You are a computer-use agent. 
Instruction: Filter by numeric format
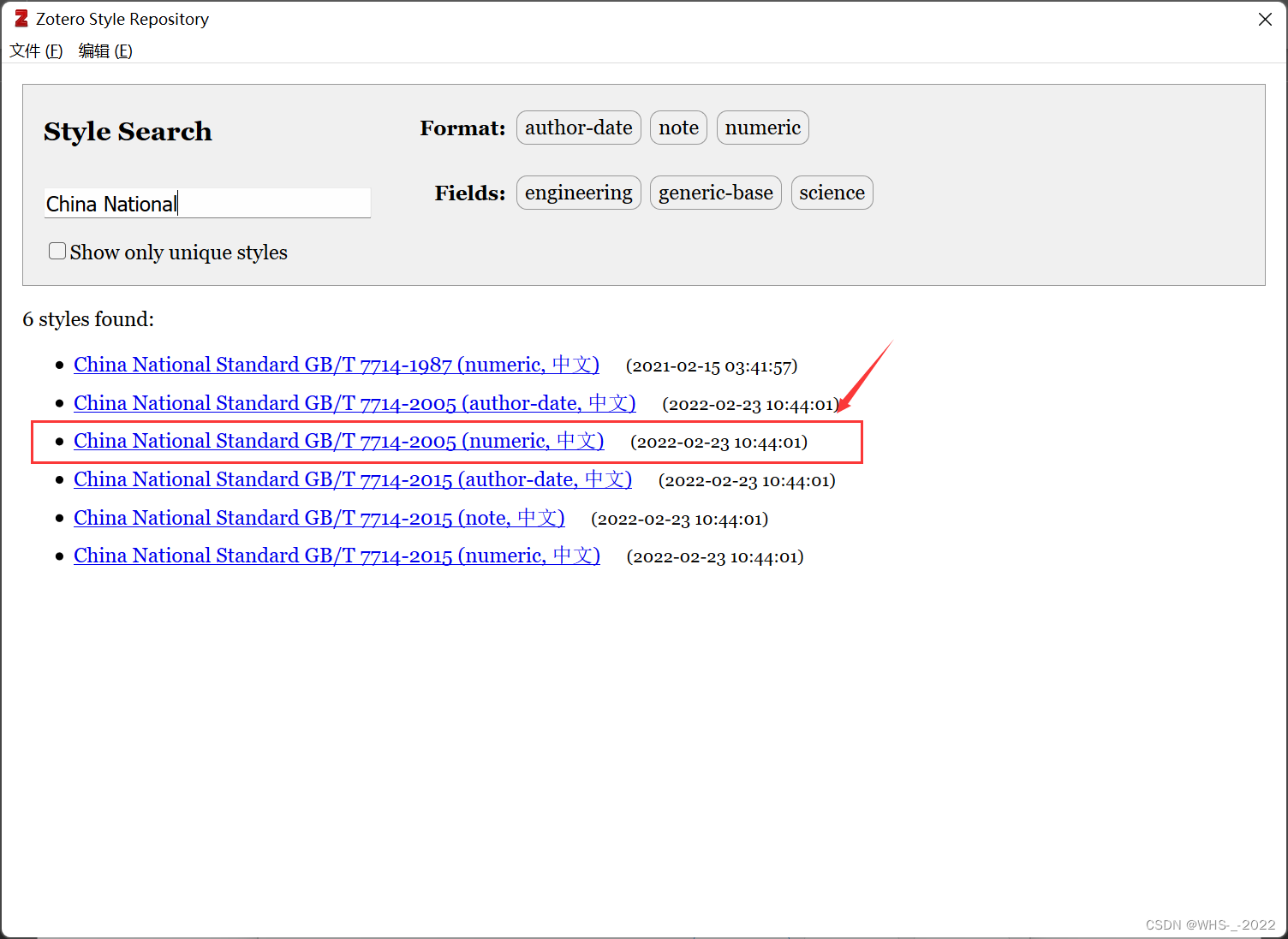coord(762,128)
